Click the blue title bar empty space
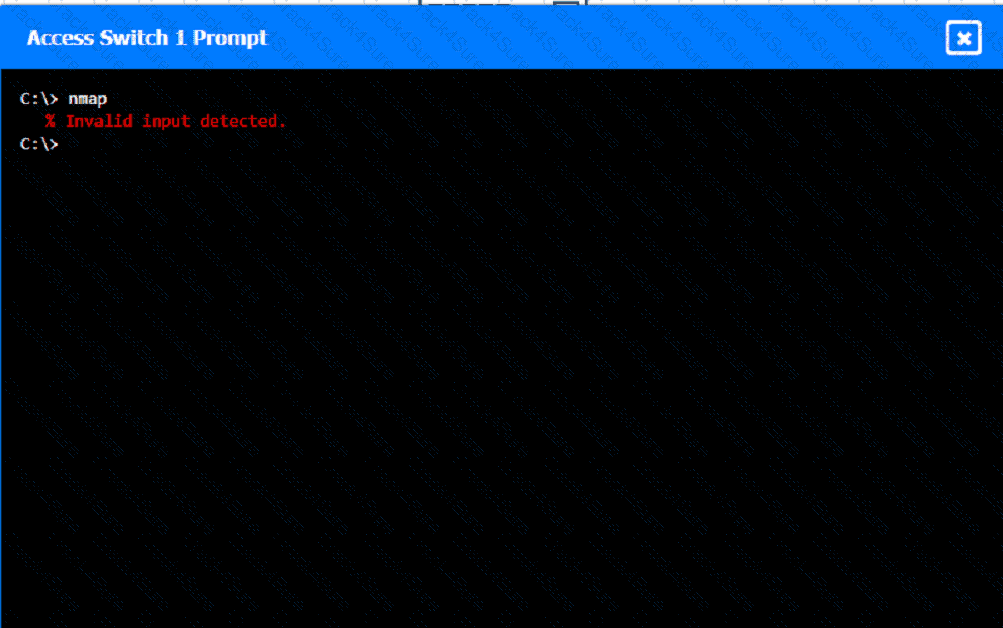The width and height of the screenshot is (1003, 628). pyautogui.click(x=601, y=38)
